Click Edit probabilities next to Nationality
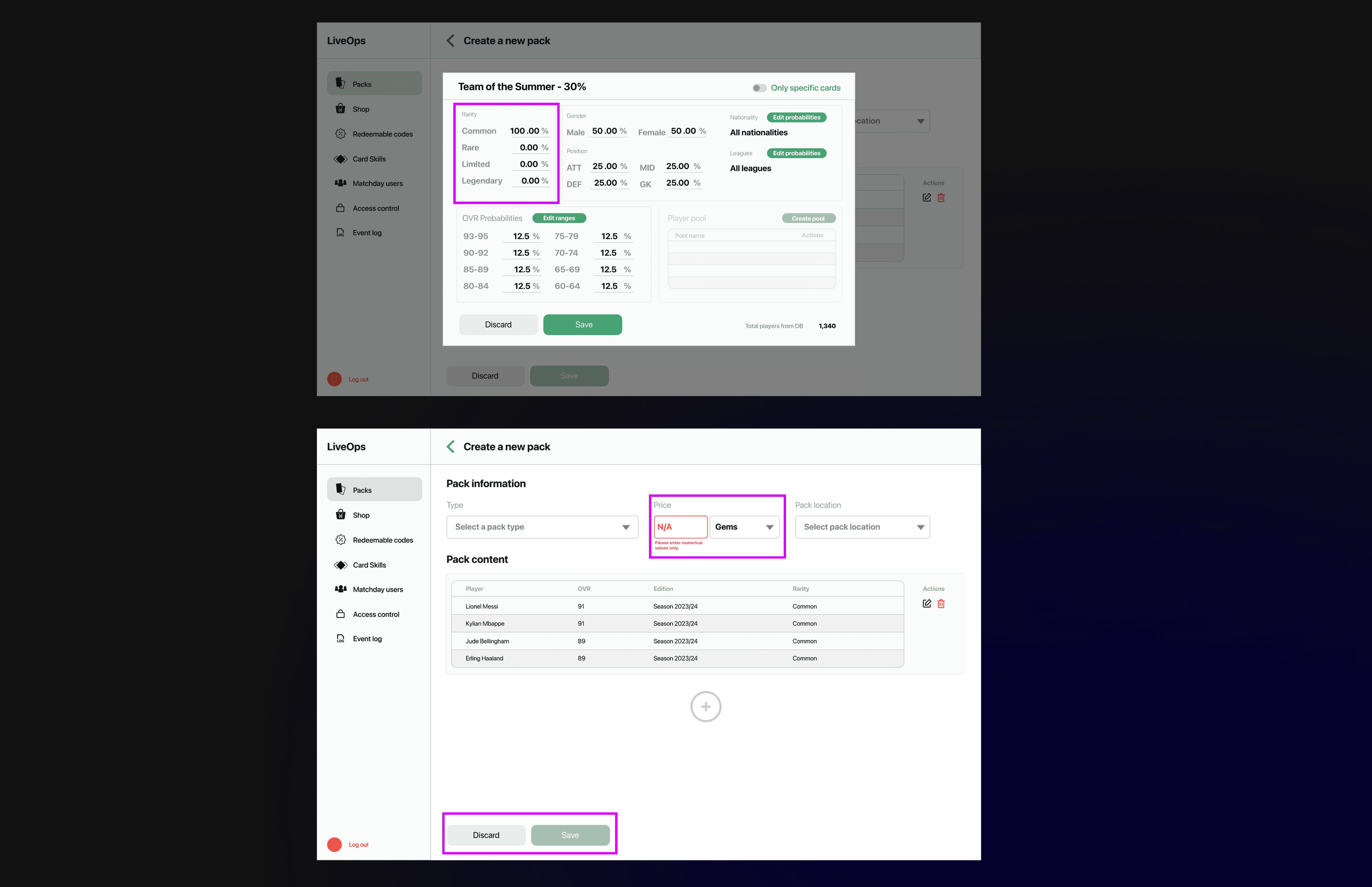 [796, 118]
